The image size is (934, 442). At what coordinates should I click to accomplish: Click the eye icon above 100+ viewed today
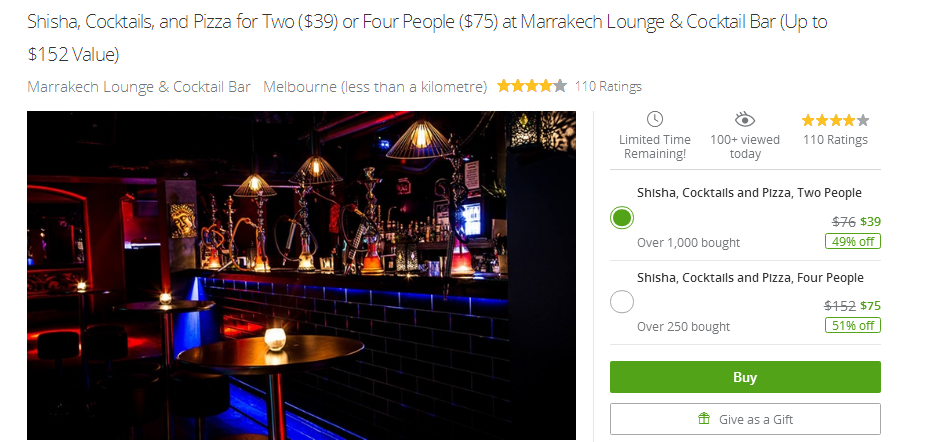click(x=745, y=120)
